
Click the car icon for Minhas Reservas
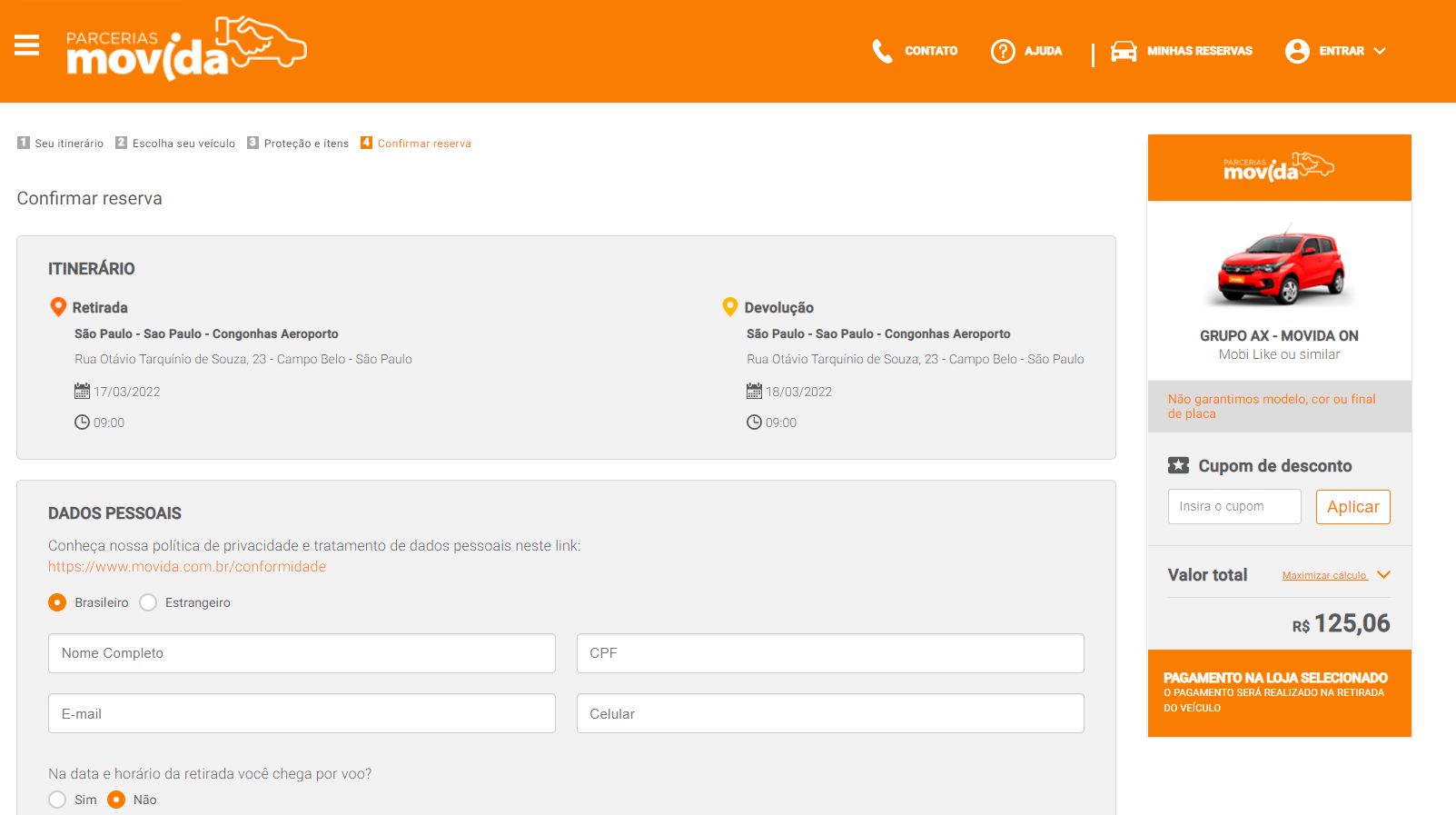point(1124,51)
